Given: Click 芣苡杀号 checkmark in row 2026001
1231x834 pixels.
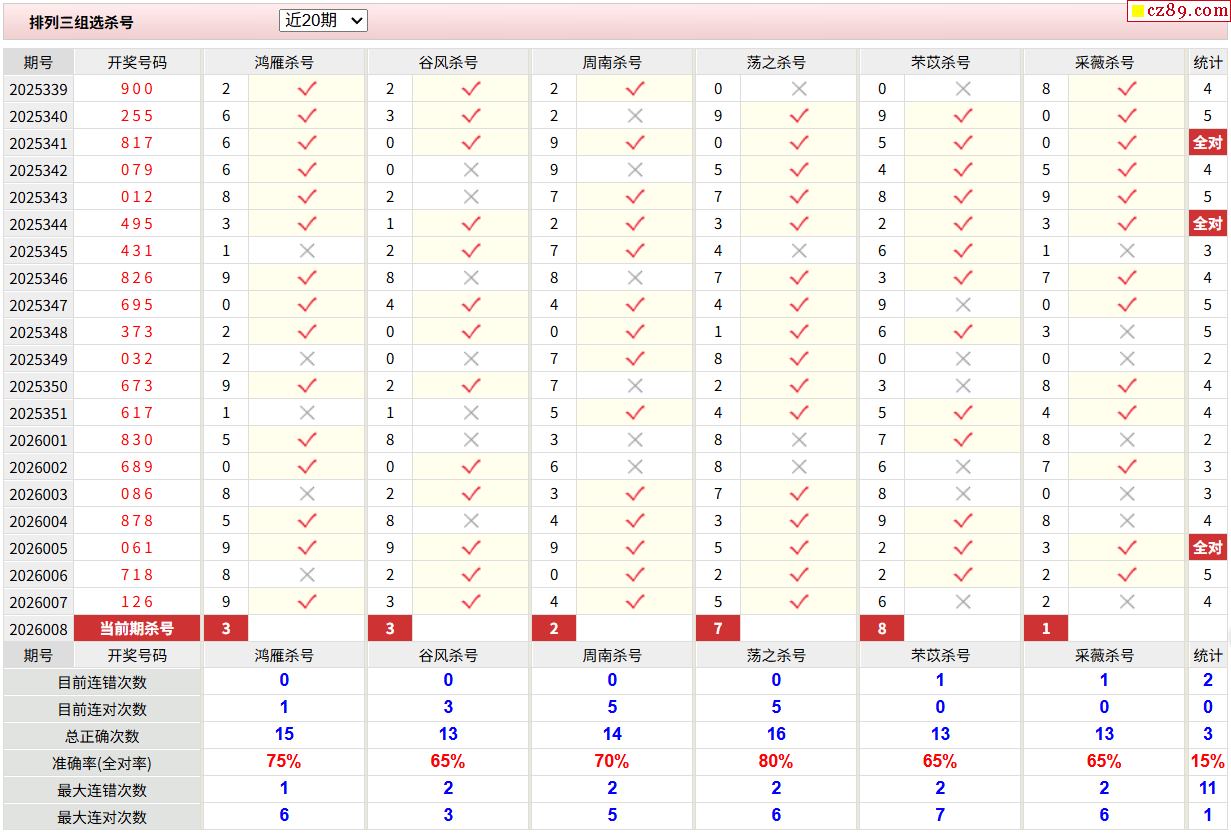Looking at the screenshot, I should (963, 440).
